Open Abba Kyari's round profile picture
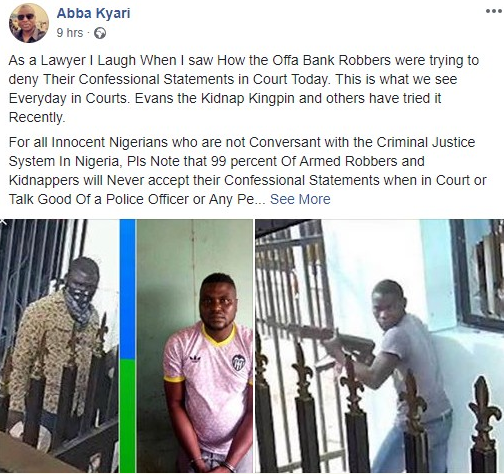This screenshot has height=474, width=504. [29, 23]
